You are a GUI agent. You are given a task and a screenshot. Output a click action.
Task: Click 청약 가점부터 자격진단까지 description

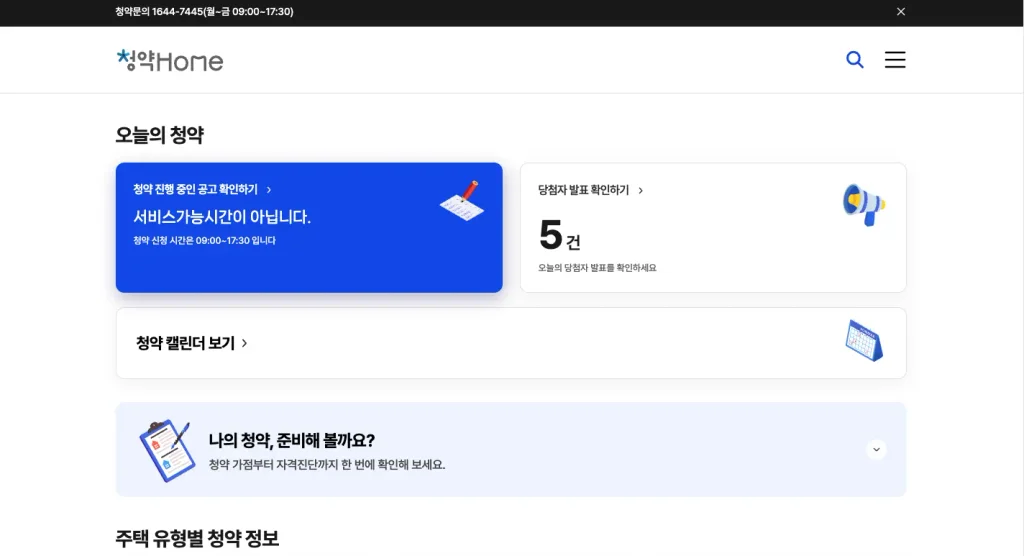point(327,465)
